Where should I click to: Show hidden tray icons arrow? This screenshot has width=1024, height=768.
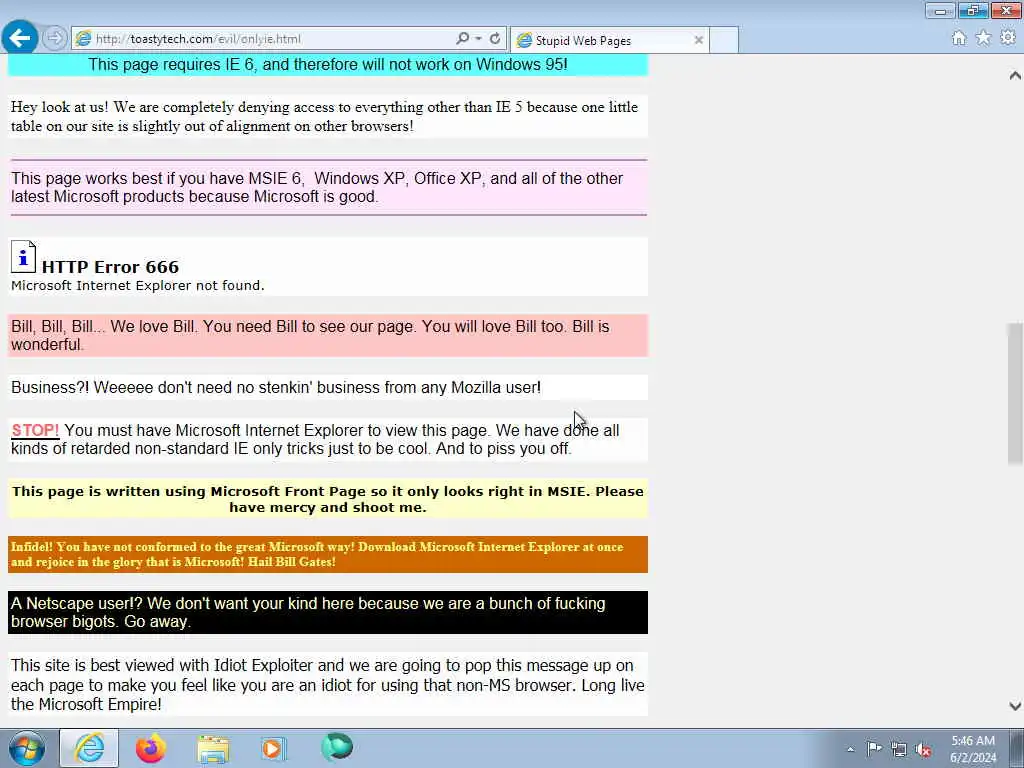coord(850,750)
